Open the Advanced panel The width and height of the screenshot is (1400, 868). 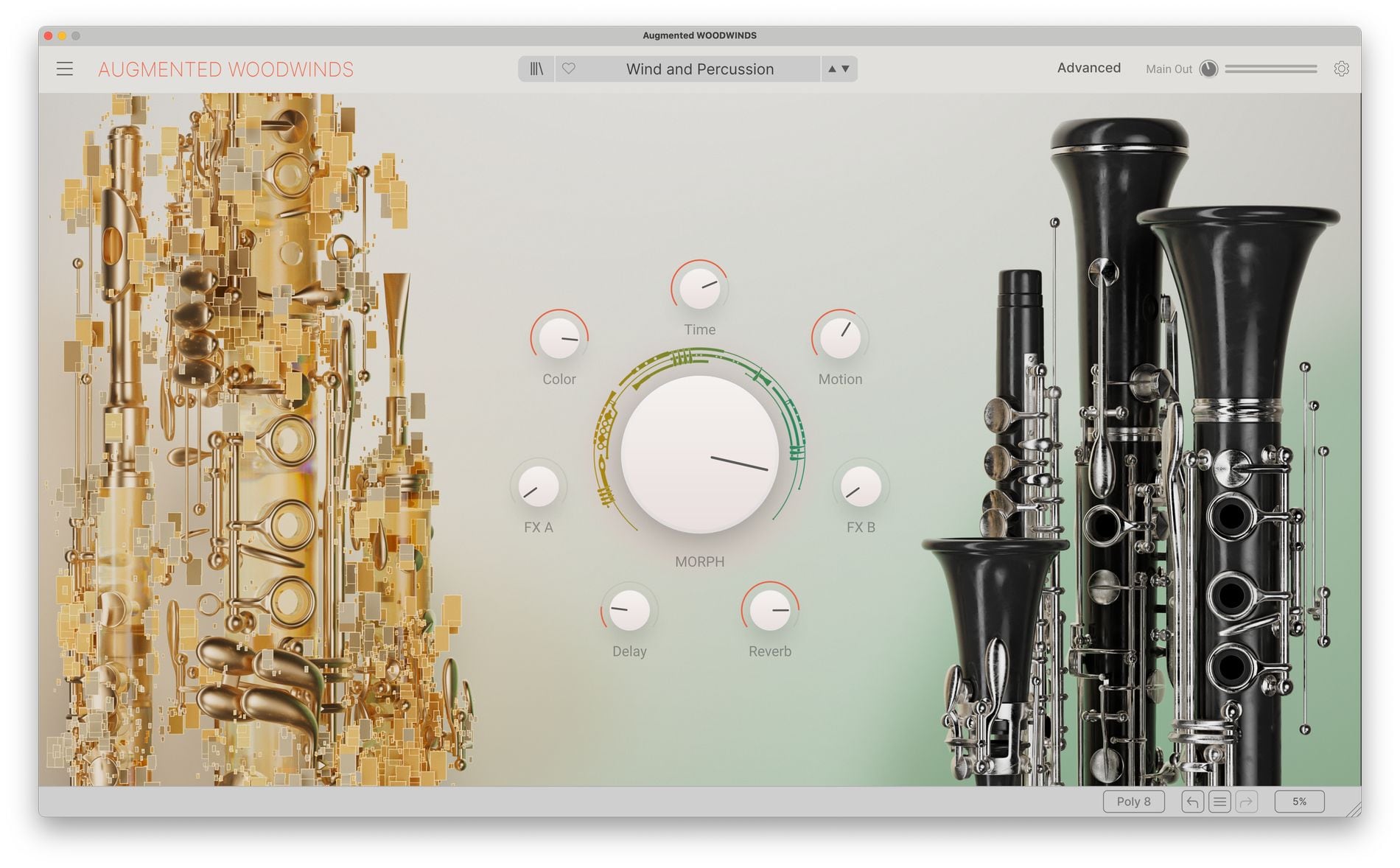point(1088,68)
